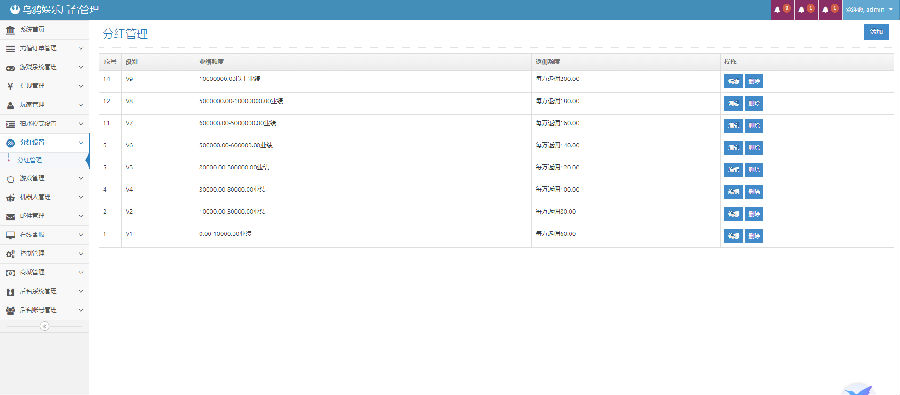900x395 pixels.
Task: Click the first blue button in V9 row
Action: [x=733, y=81]
